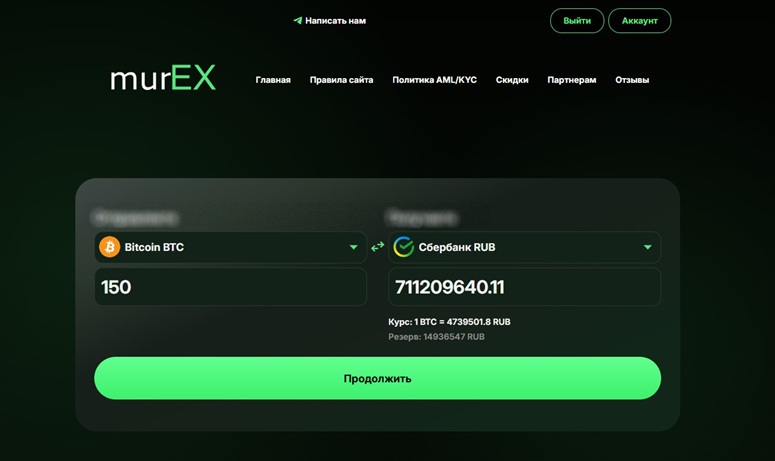This screenshot has width=775, height=461.
Task: Open the Bitcoin BTC currency dropdown
Action: click(x=230, y=247)
